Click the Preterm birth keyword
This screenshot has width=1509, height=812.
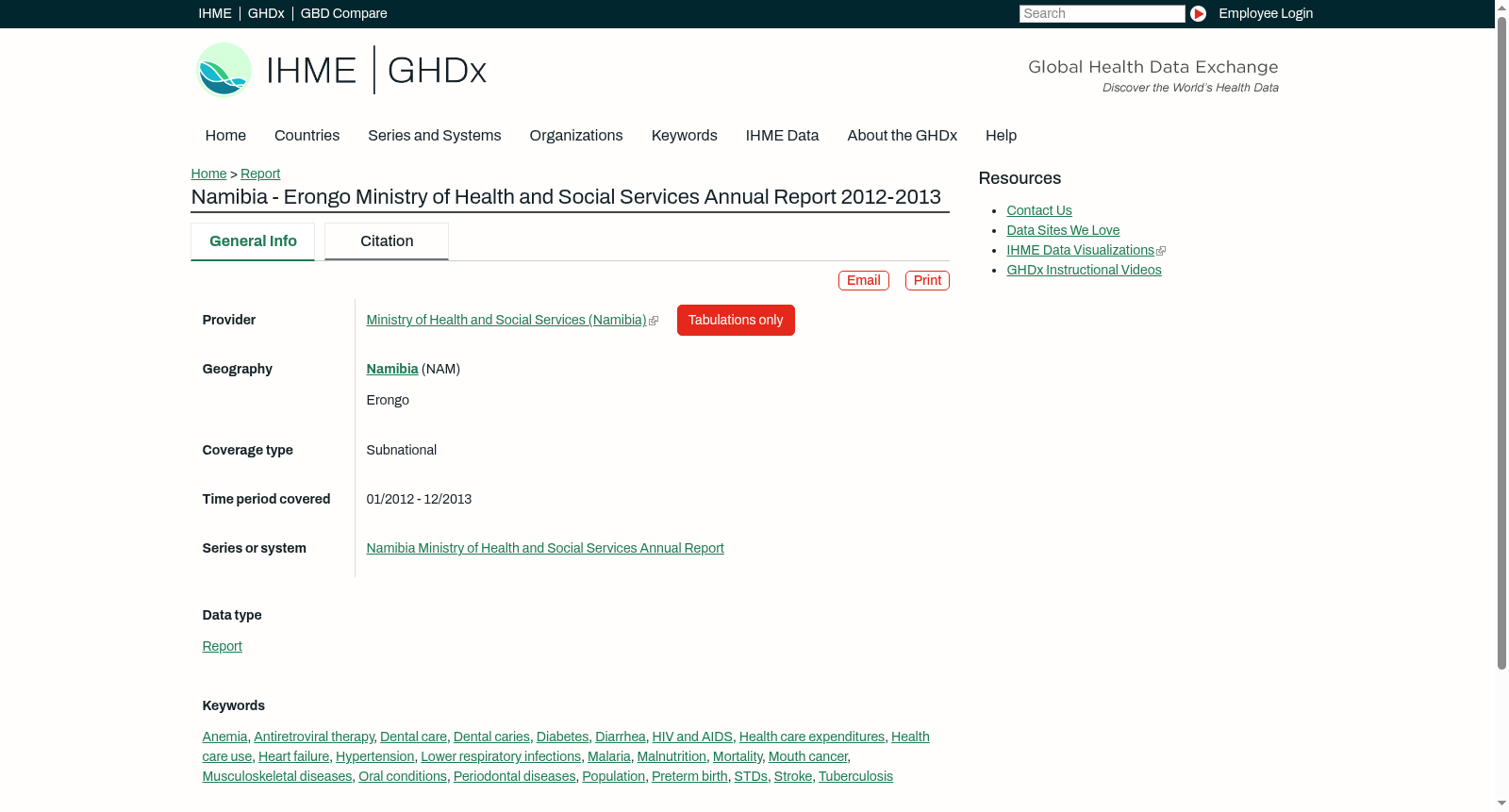tap(689, 777)
